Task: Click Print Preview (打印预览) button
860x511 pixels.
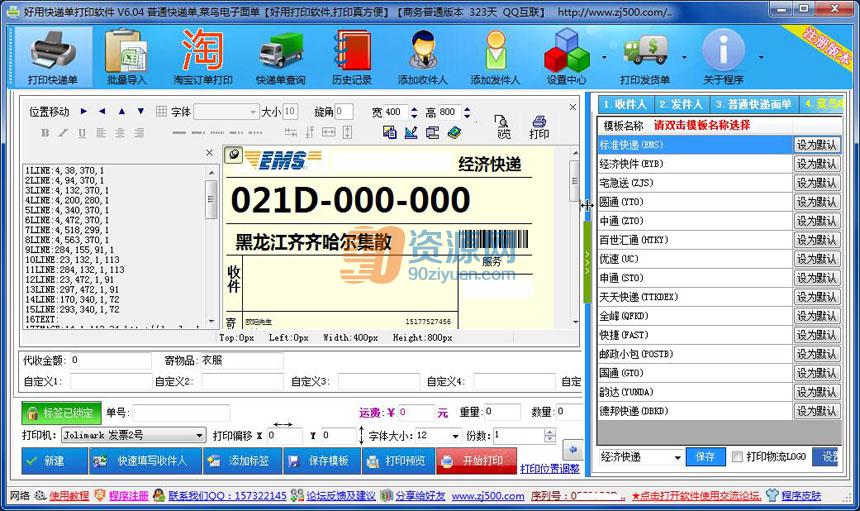Action: 398,461
